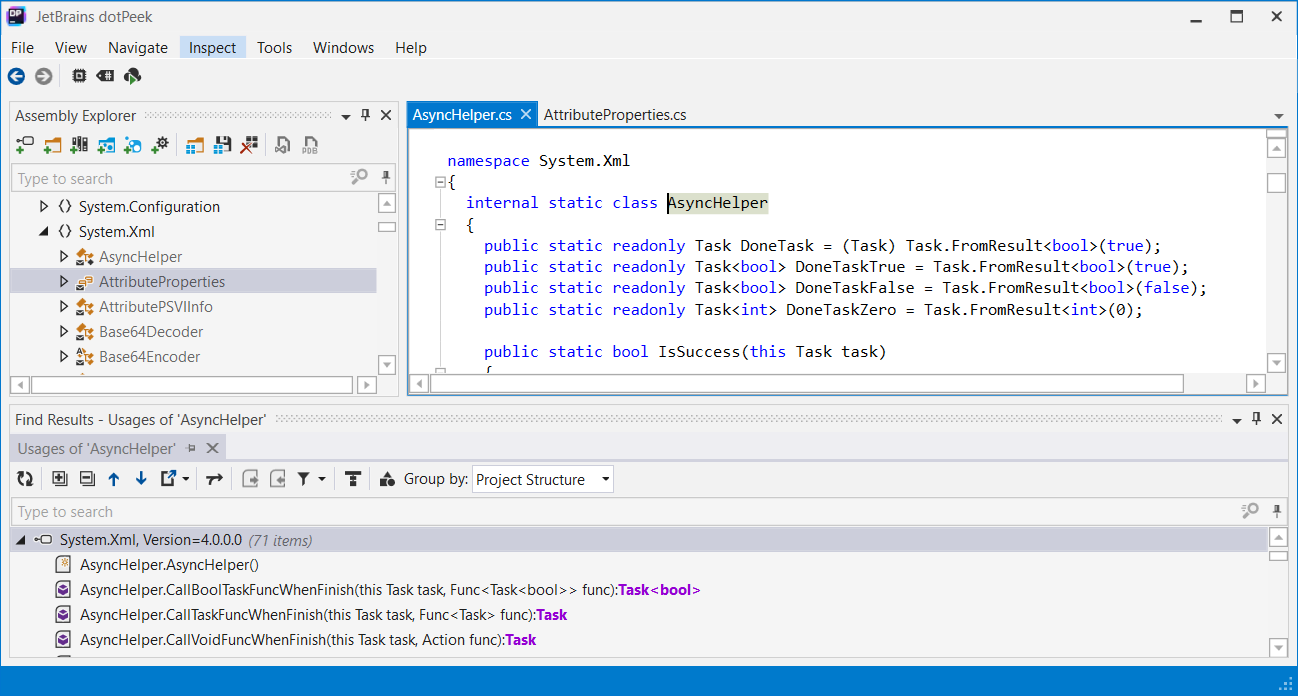
Task: Collapse all nodes in the Find Results list
Action: 87,478
